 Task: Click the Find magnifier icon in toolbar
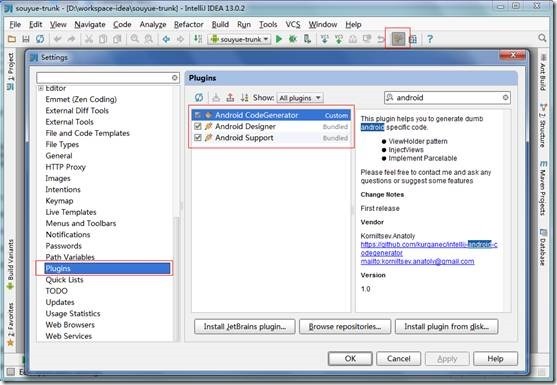click(135, 39)
